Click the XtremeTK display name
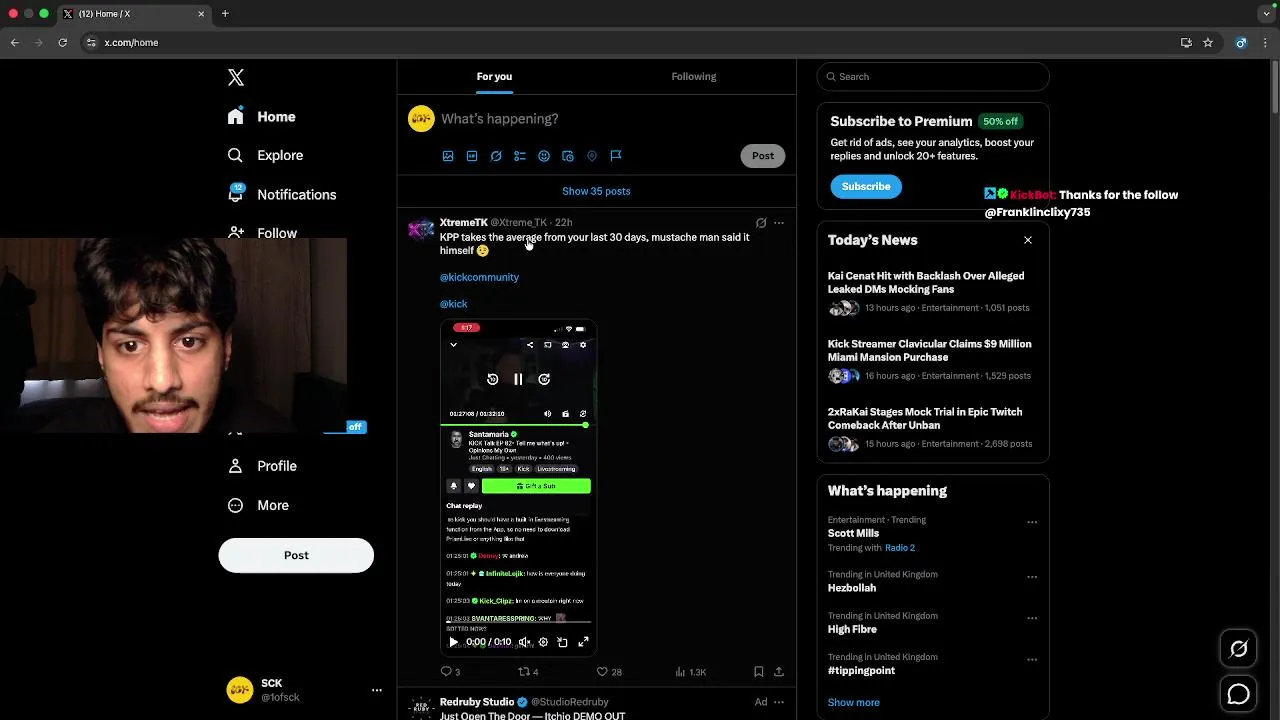Image resolution: width=1280 pixels, height=720 pixels. click(463, 223)
